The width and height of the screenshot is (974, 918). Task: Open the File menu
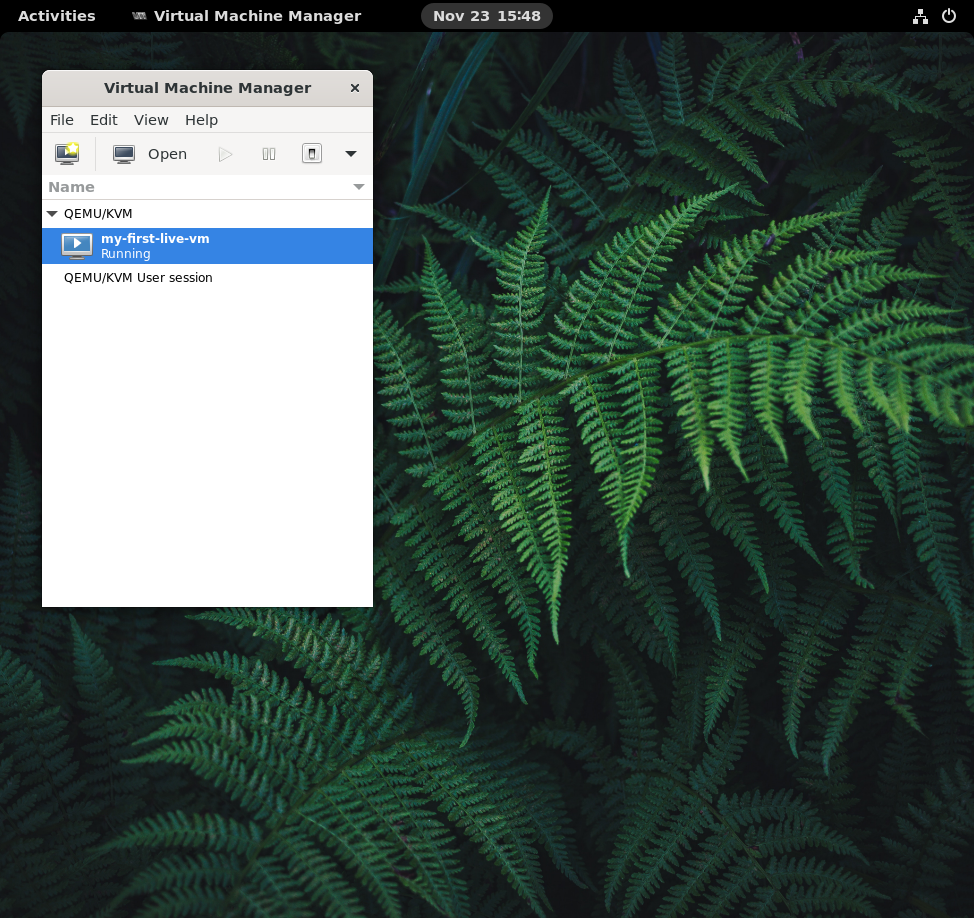point(62,120)
